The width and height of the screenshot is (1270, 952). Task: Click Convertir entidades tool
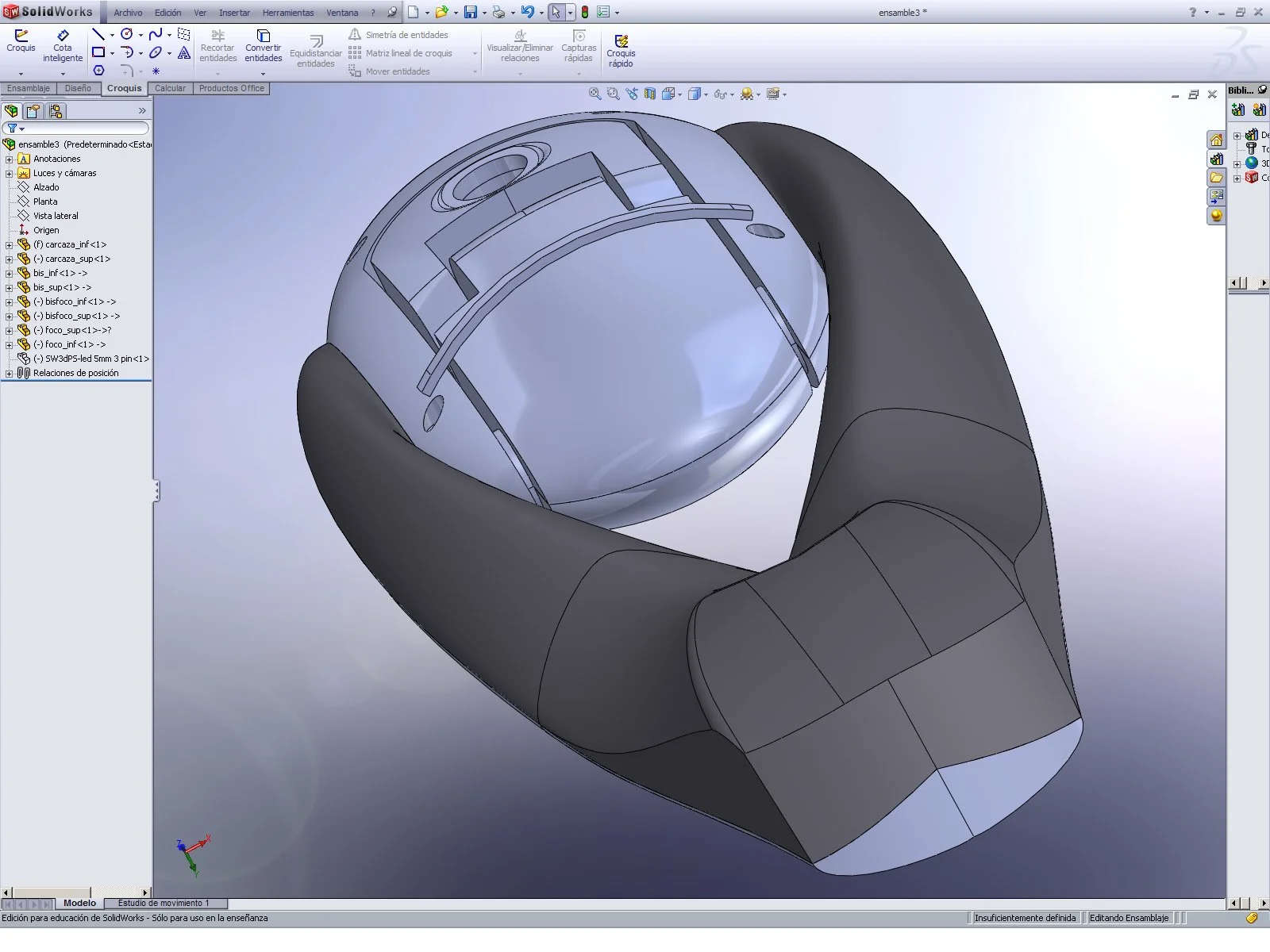point(264,46)
